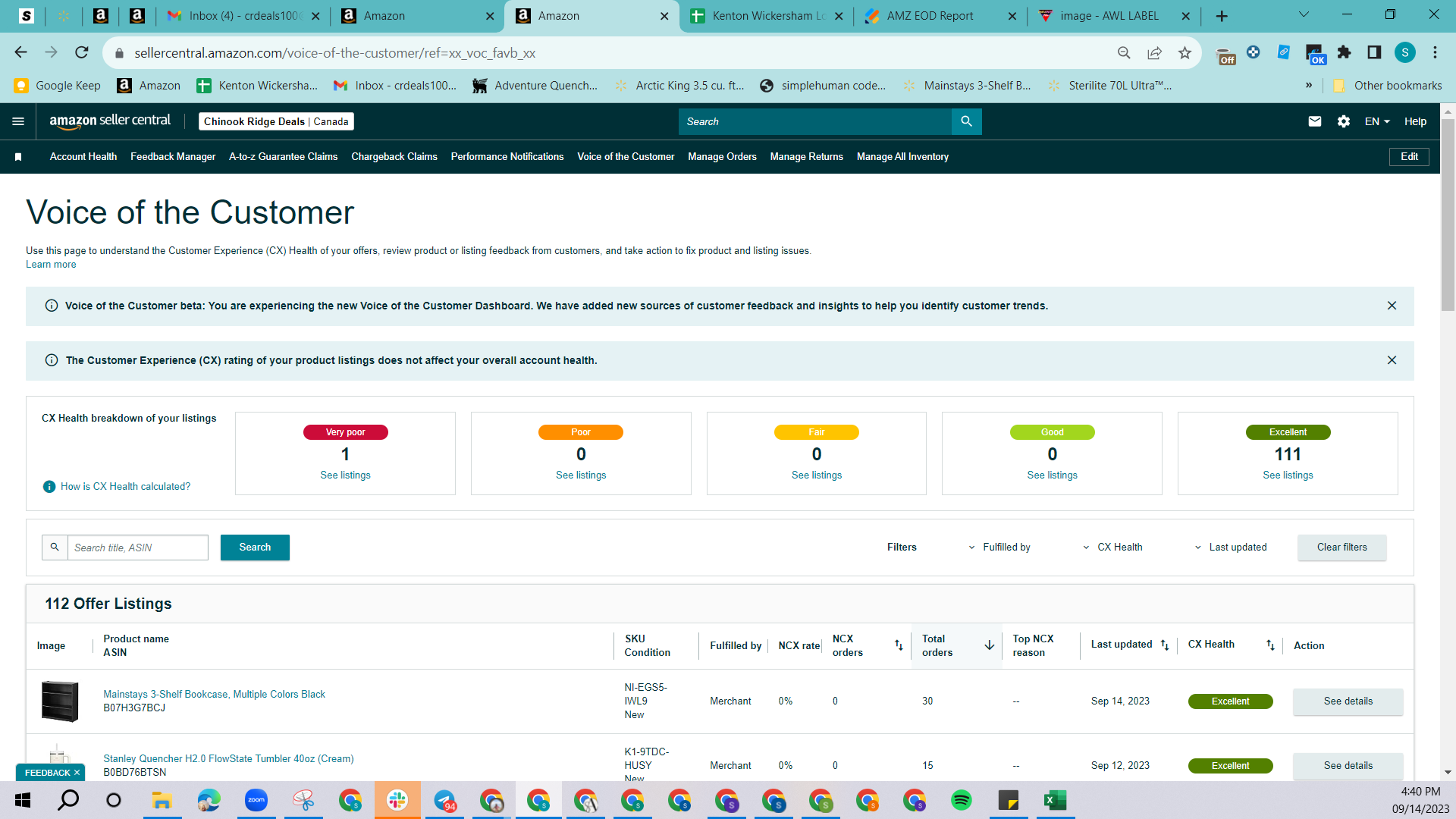Open the settings gear icon
This screenshot has height=819, width=1456.
[x=1344, y=121]
